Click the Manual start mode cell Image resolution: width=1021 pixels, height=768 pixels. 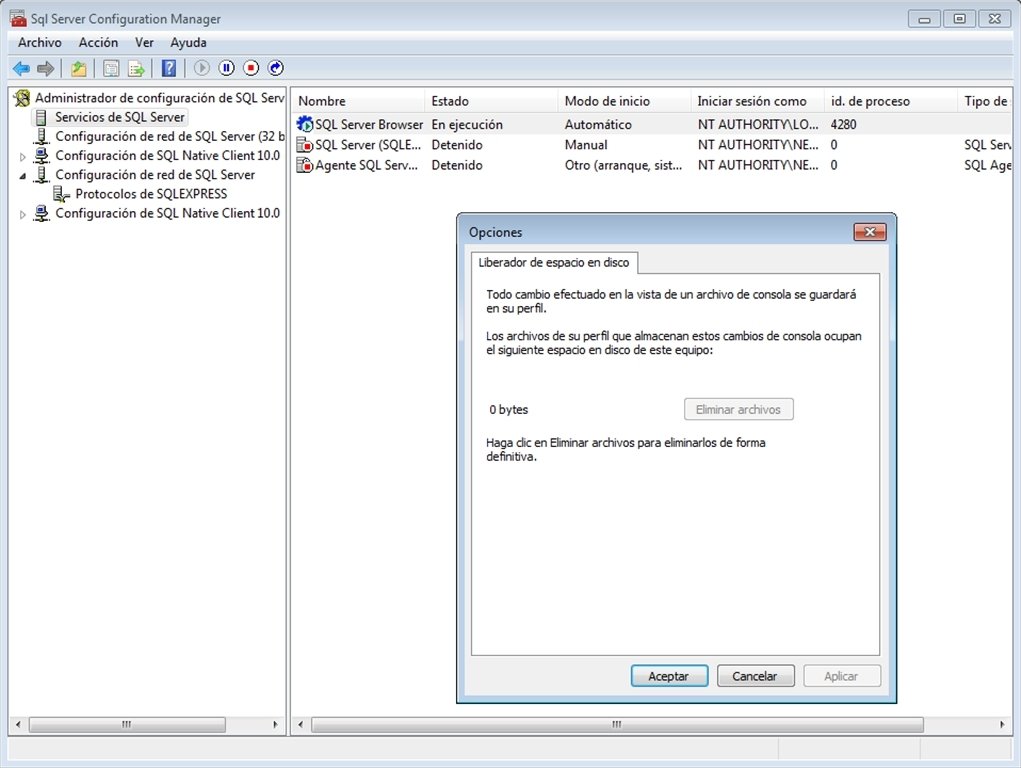point(586,145)
